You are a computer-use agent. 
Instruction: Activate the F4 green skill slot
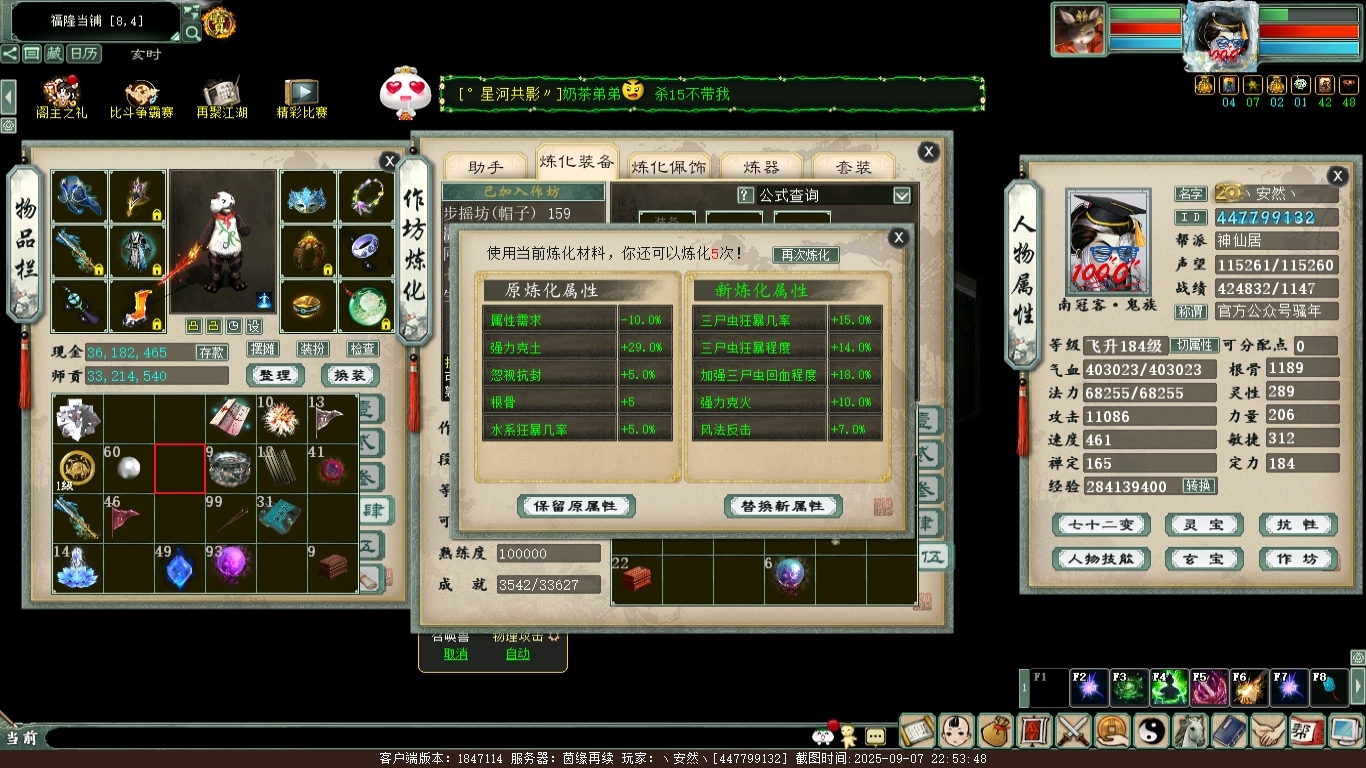tap(1169, 688)
